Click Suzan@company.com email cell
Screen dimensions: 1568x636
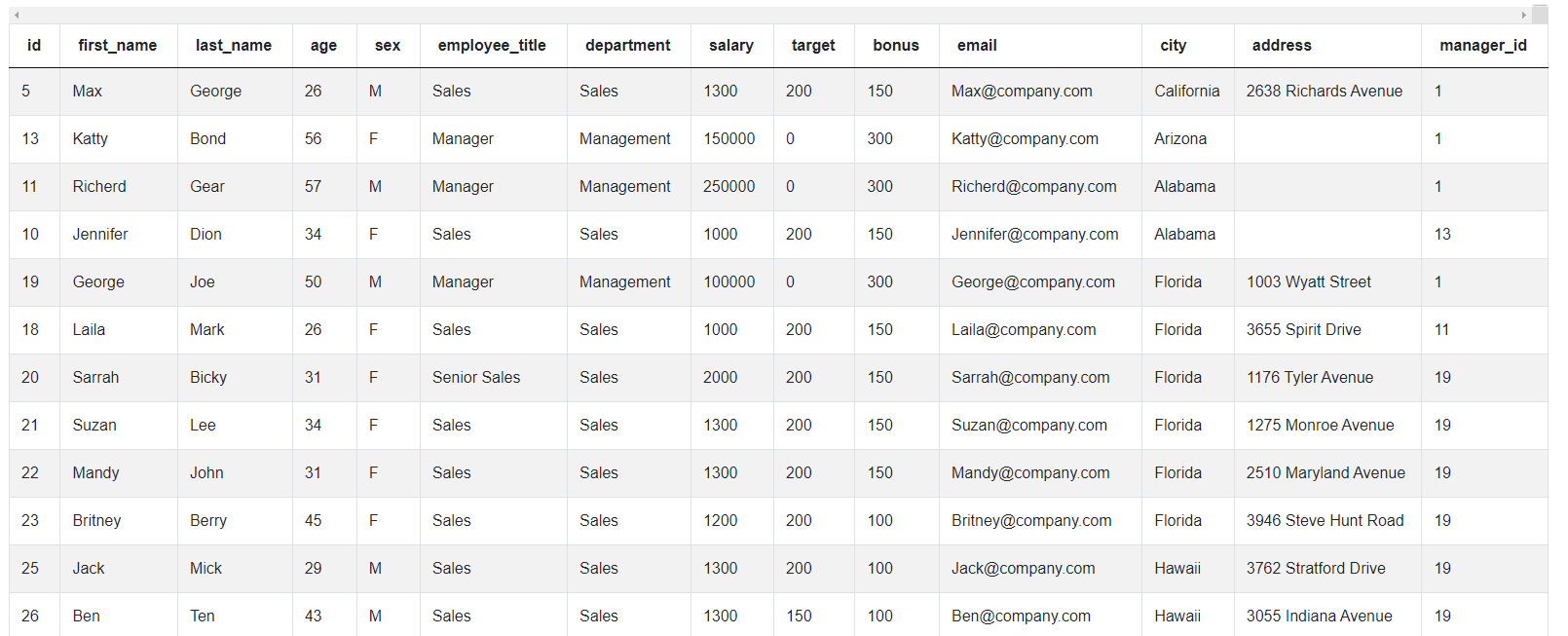[1040, 426]
